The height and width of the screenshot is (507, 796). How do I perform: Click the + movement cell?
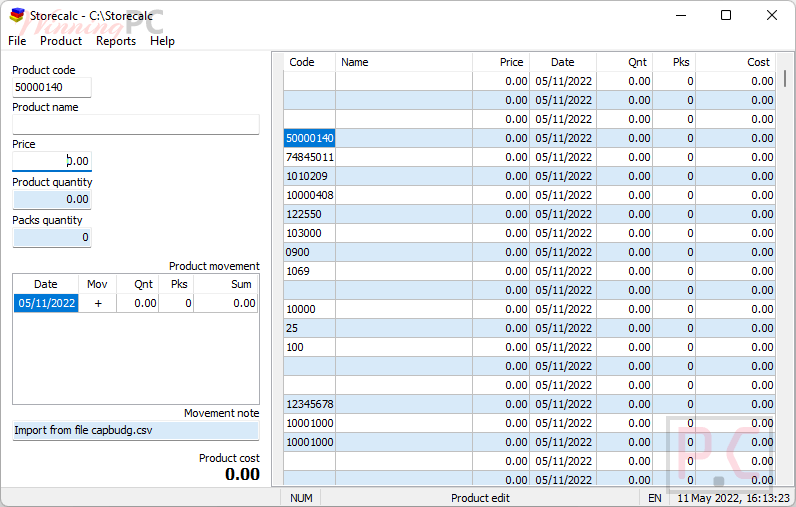(x=97, y=303)
